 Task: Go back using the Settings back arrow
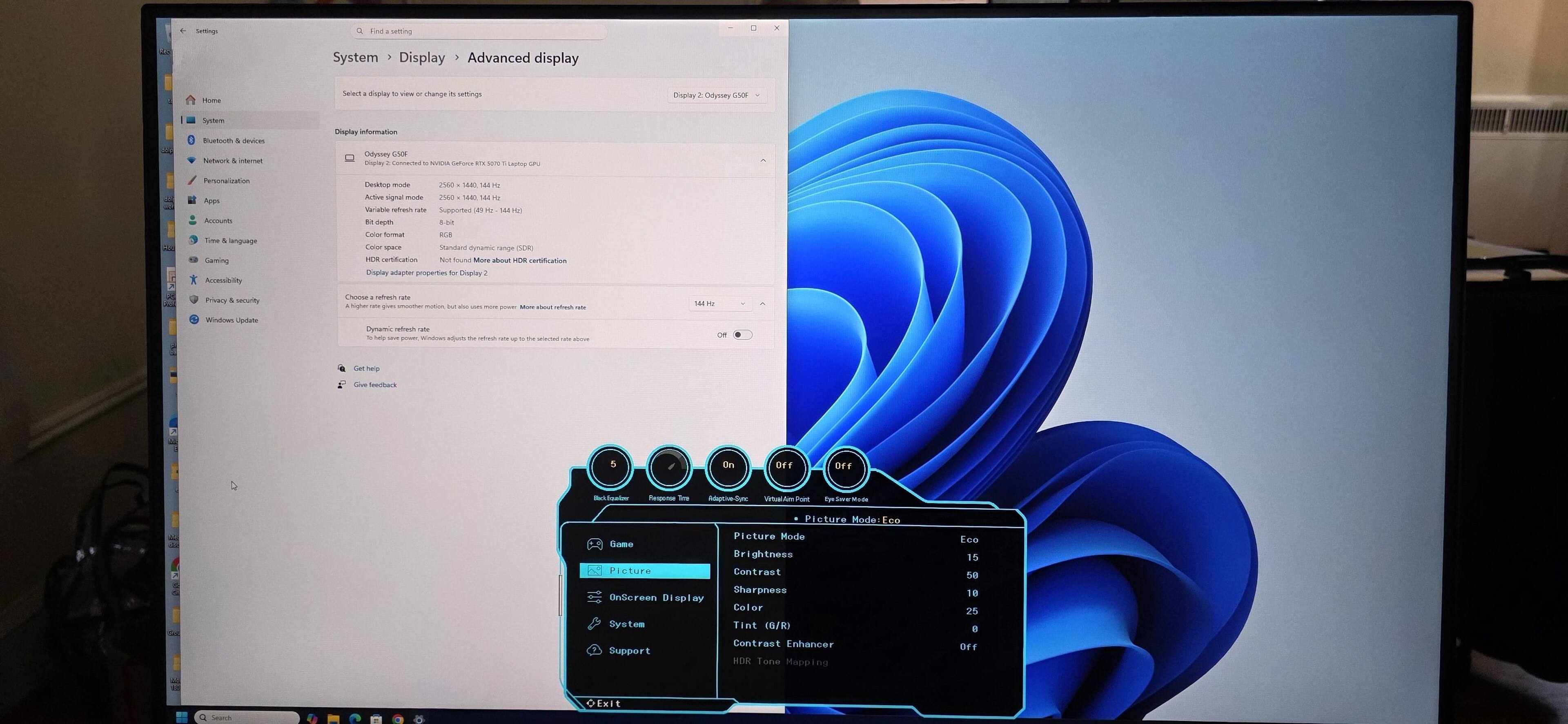click(x=183, y=31)
